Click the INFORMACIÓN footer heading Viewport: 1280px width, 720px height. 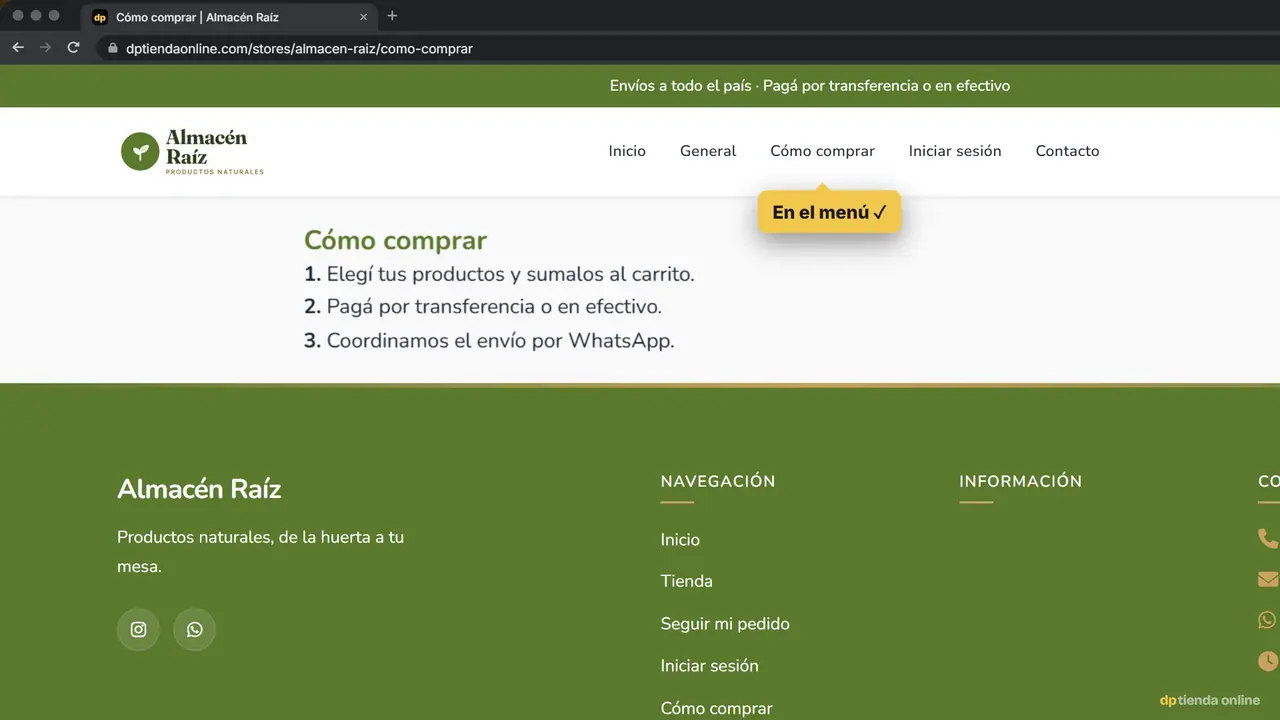pyautogui.click(x=1020, y=481)
